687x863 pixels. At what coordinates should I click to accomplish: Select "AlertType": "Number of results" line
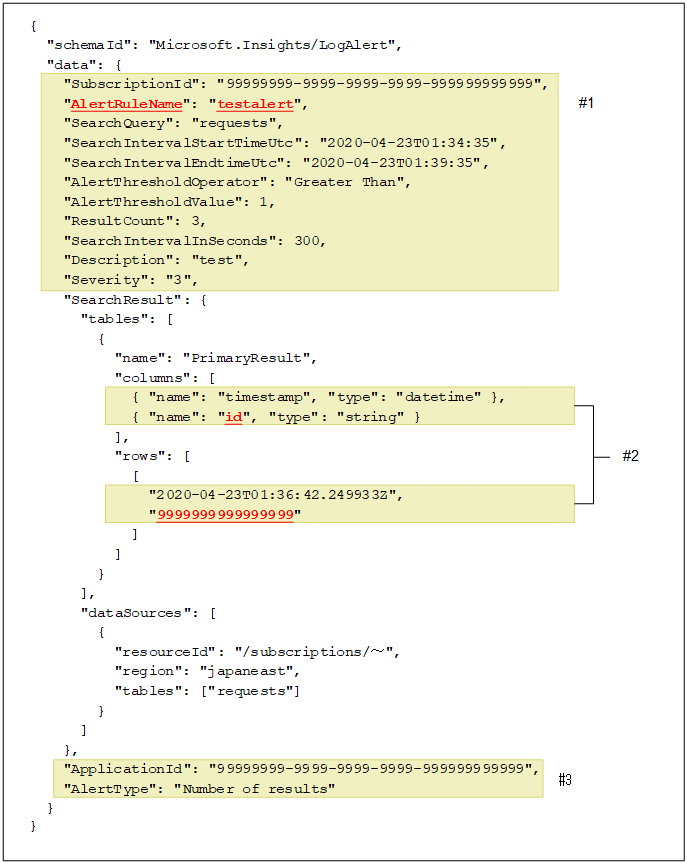tap(199, 789)
